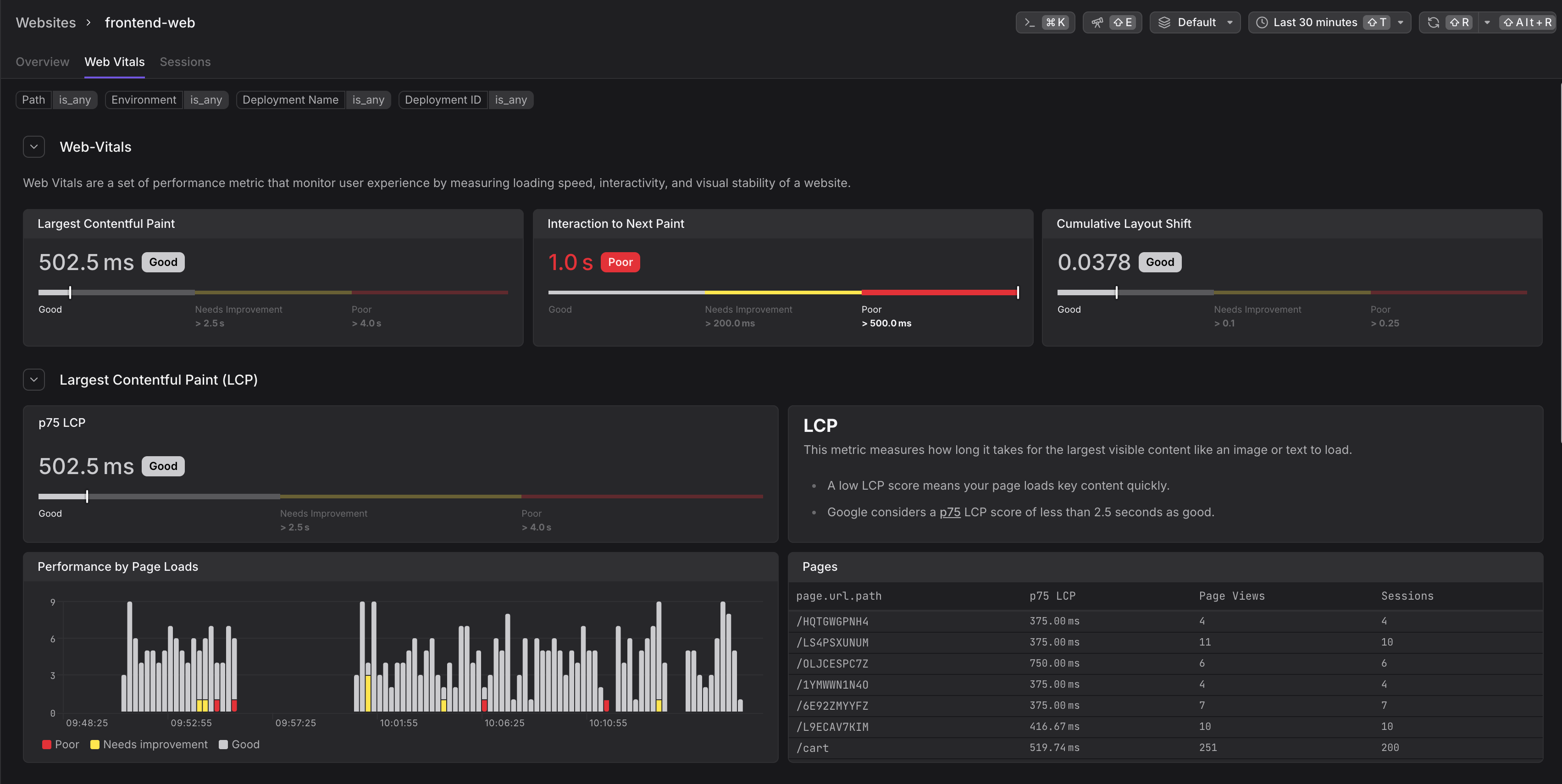Screen dimensions: 1562x784
Task: Click the breadcrumb chevron after Websites
Action: coord(89,22)
